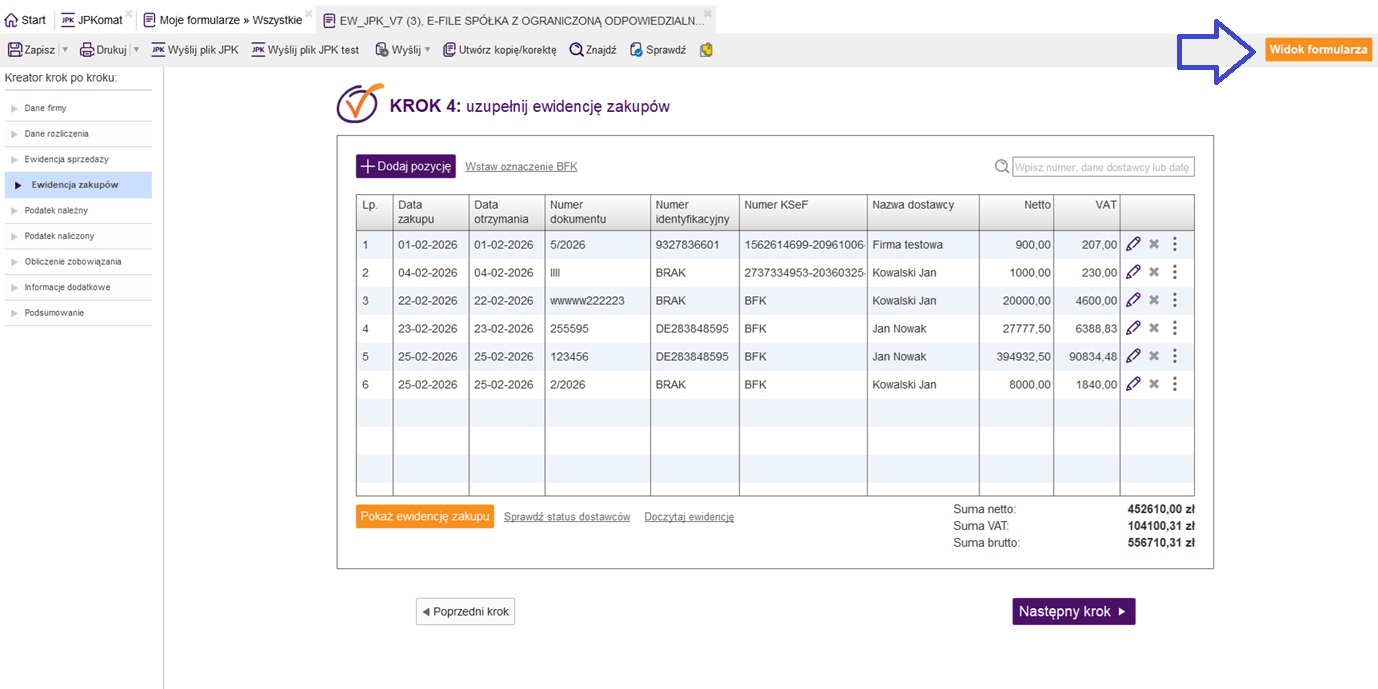Expand the dropdown arrow next to Zapisz
Viewport: 1378px width, 689px height.
(x=65, y=50)
